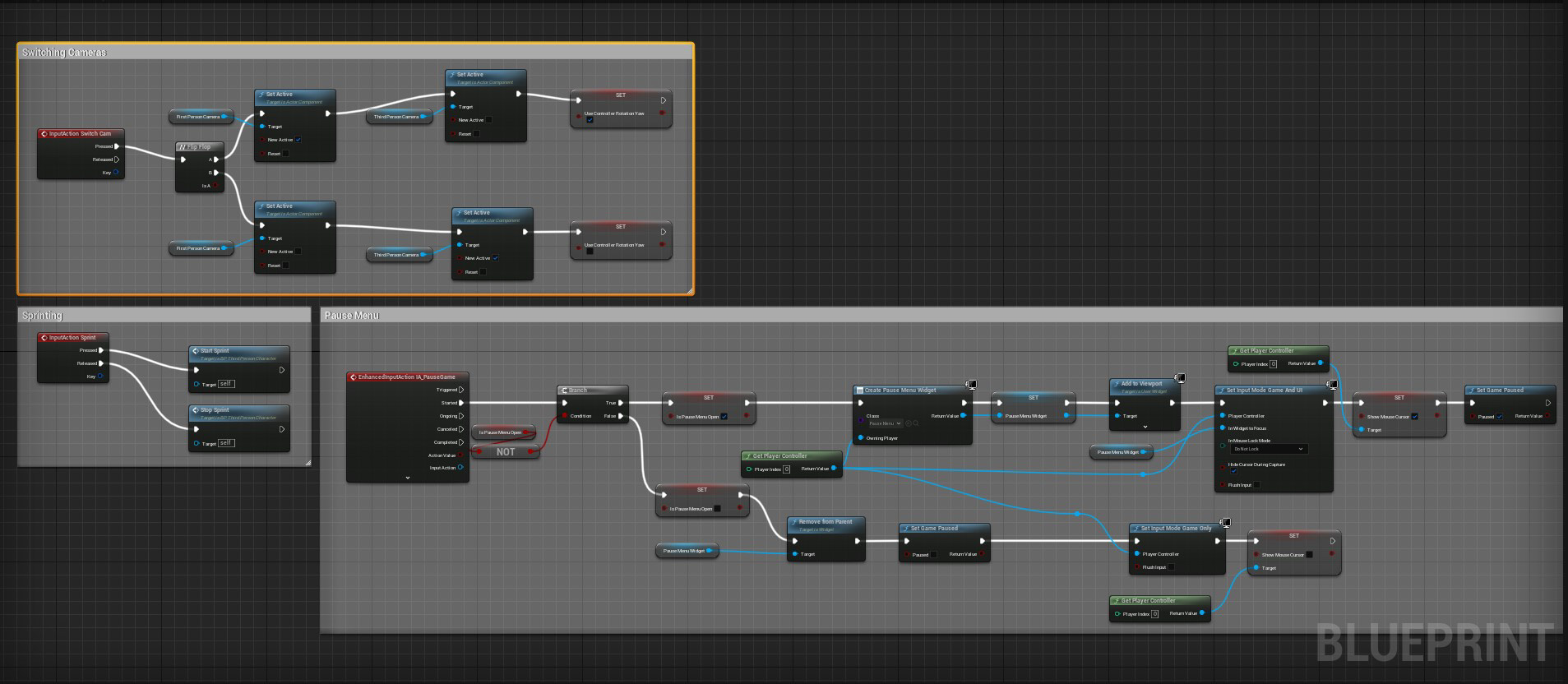This screenshot has height=684, width=1568.
Task: Click the Branch Condition input pin
Action: [564, 416]
